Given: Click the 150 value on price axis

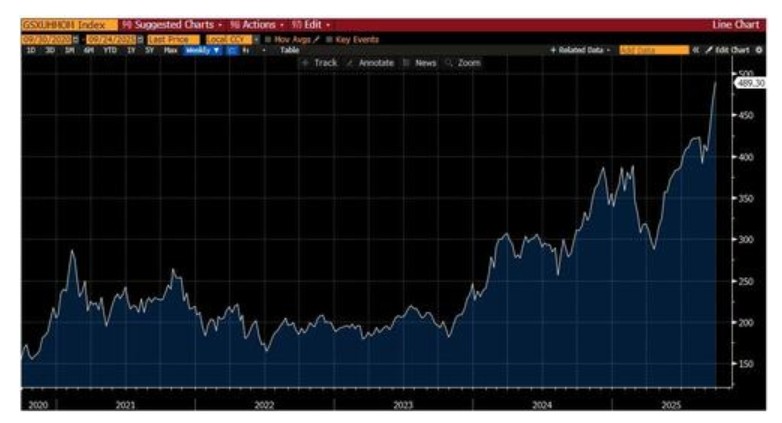Looking at the screenshot, I should [x=746, y=364].
